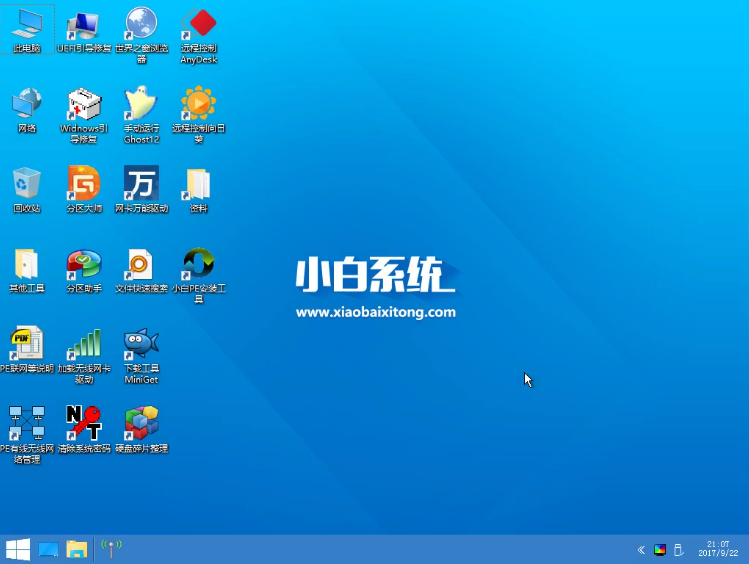Launch 分区大师 DiskGenius partition tool

83,183
